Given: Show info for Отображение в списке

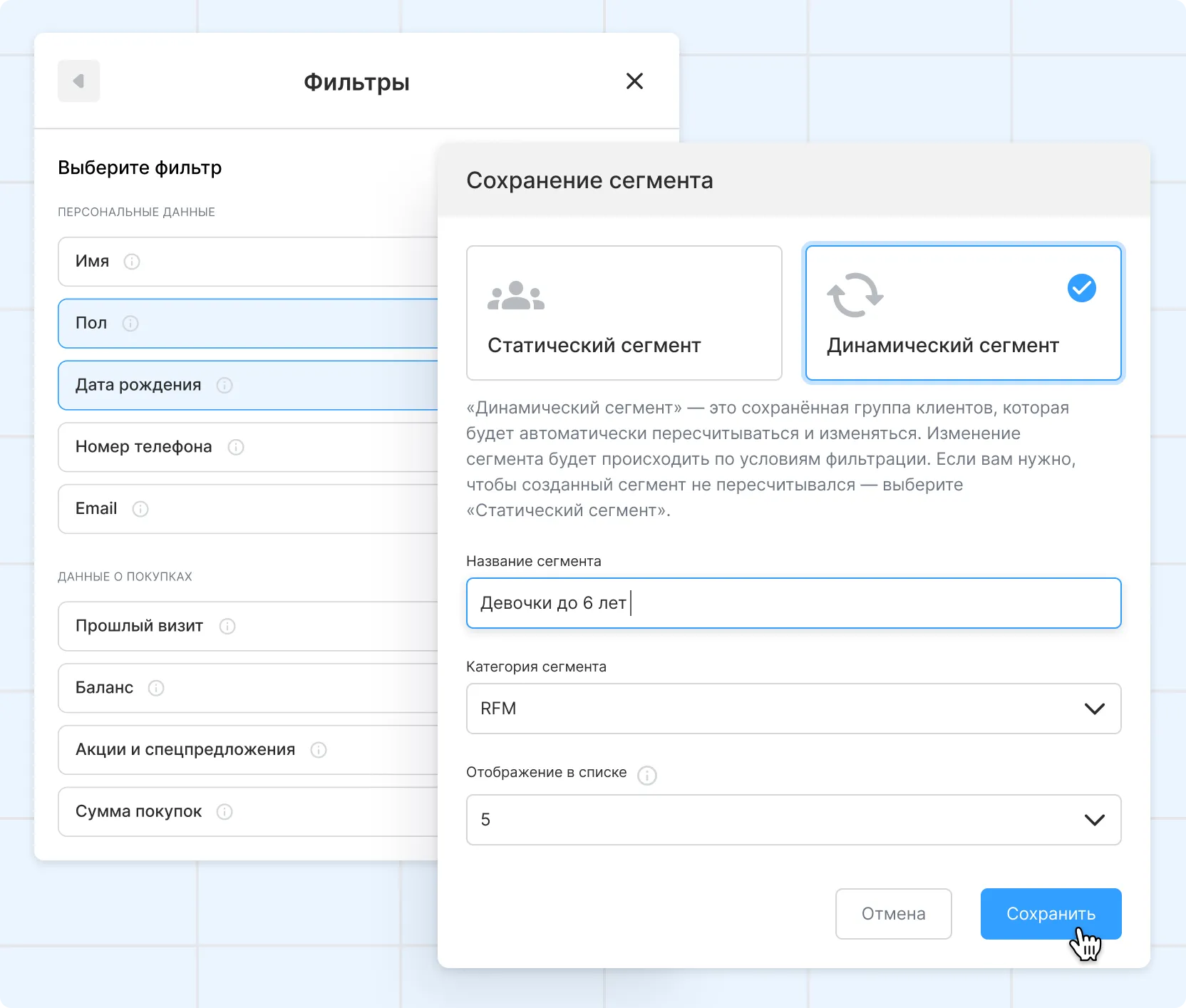Looking at the screenshot, I should coord(646,775).
